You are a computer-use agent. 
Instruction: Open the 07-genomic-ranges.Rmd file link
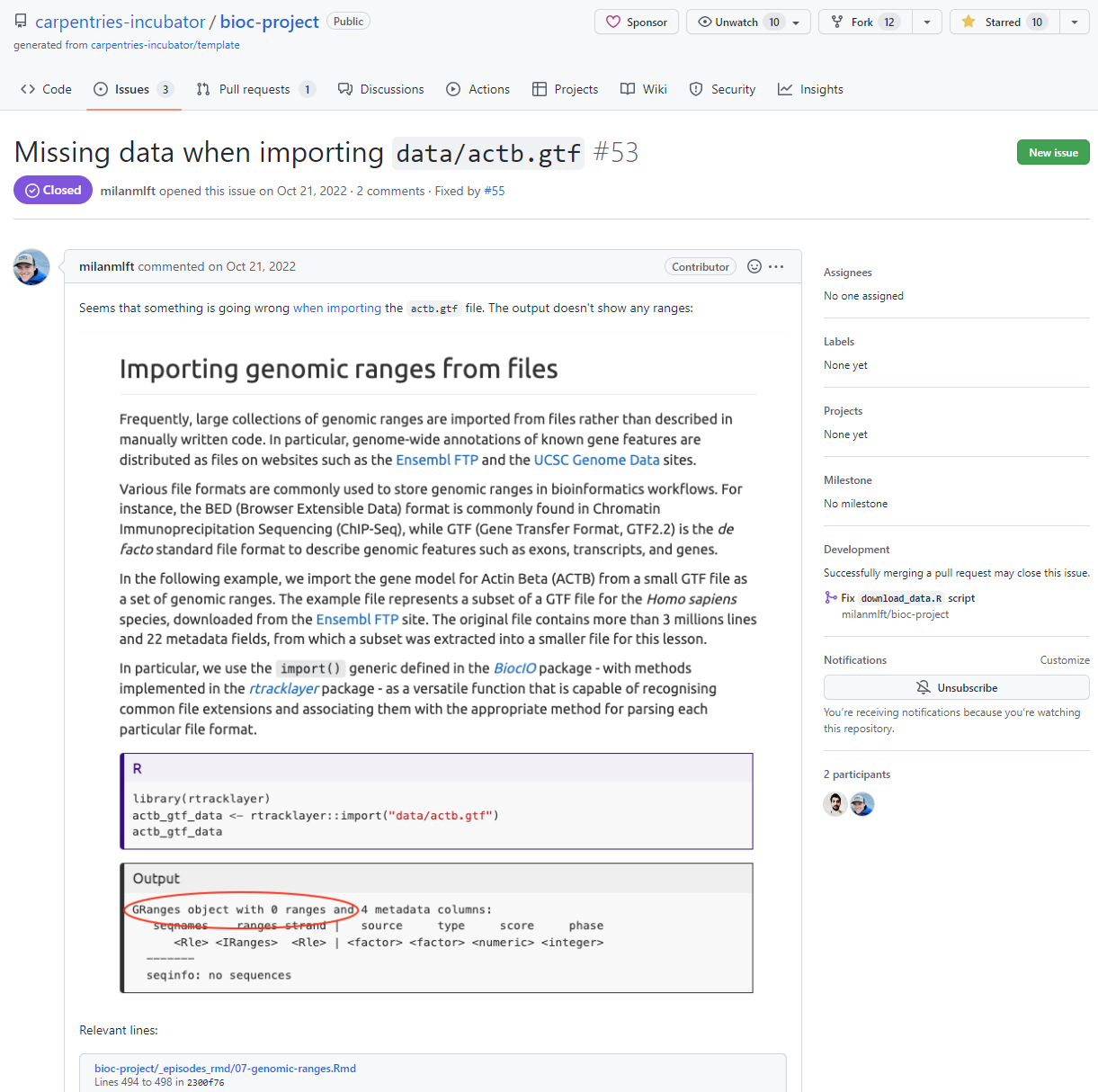pyautogui.click(x=225, y=1069)
